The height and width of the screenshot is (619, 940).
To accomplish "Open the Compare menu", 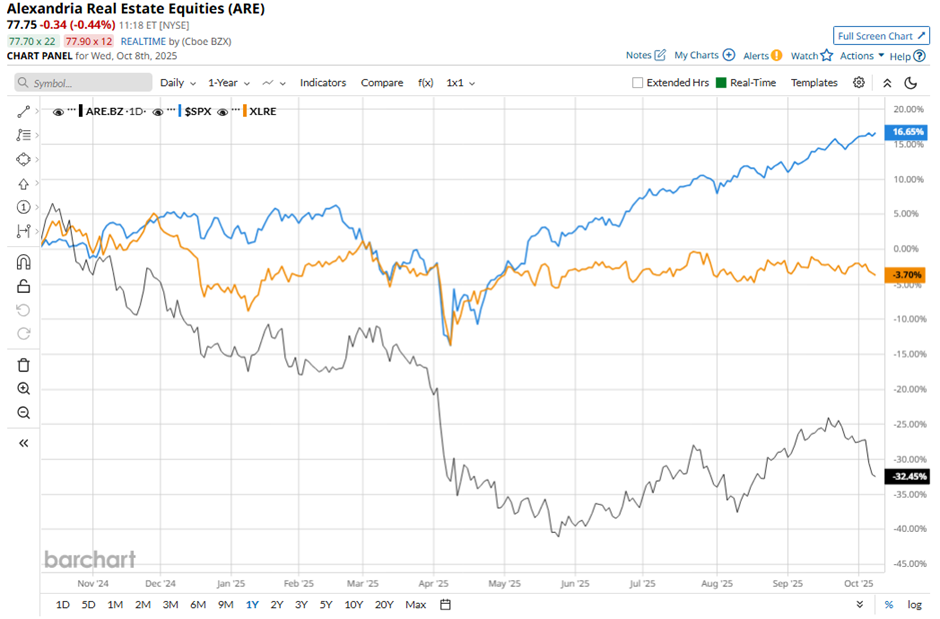I will point(382,83).
